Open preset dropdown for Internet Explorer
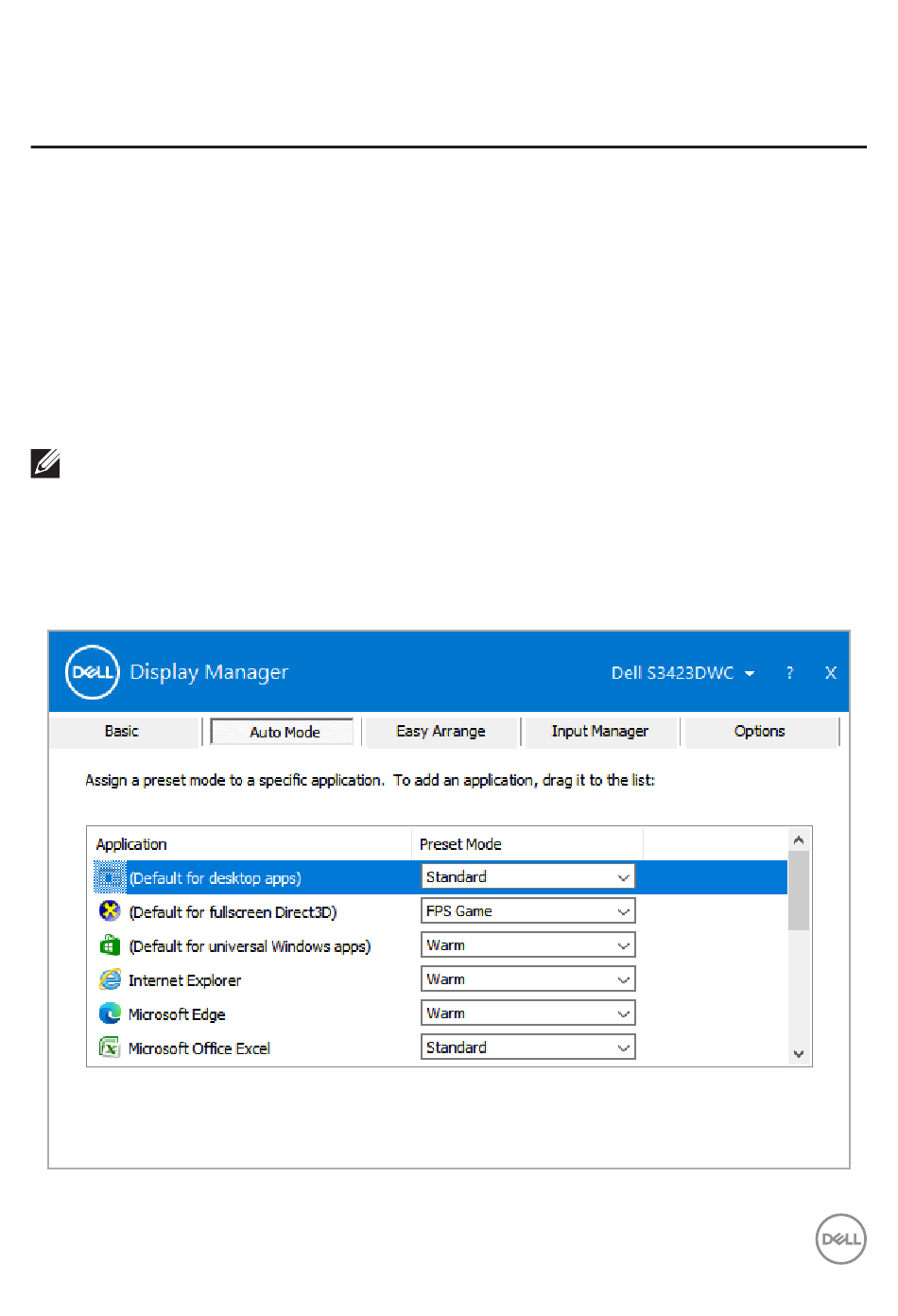This screenshot has width=898, height=1316. tap(528, 979)
